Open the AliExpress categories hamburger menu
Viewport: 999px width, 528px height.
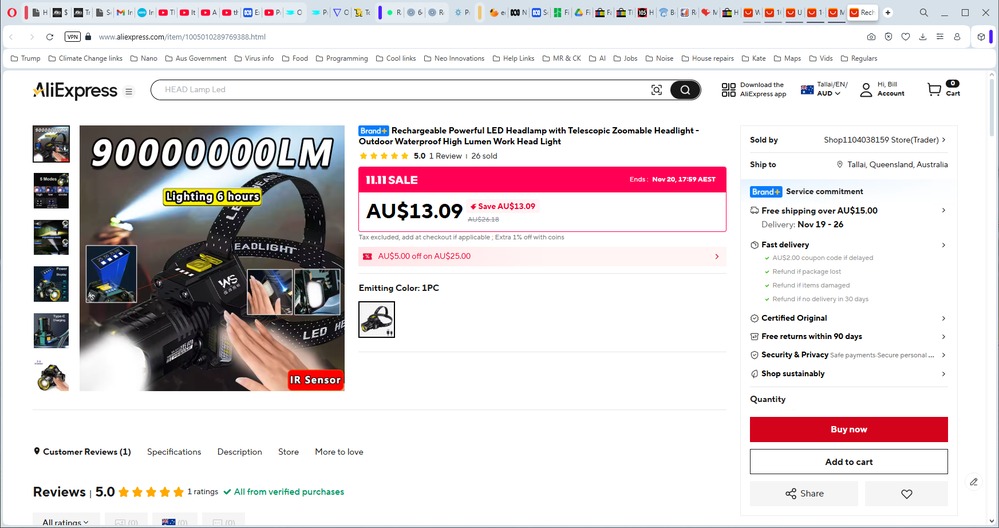(x=128, y=91)
